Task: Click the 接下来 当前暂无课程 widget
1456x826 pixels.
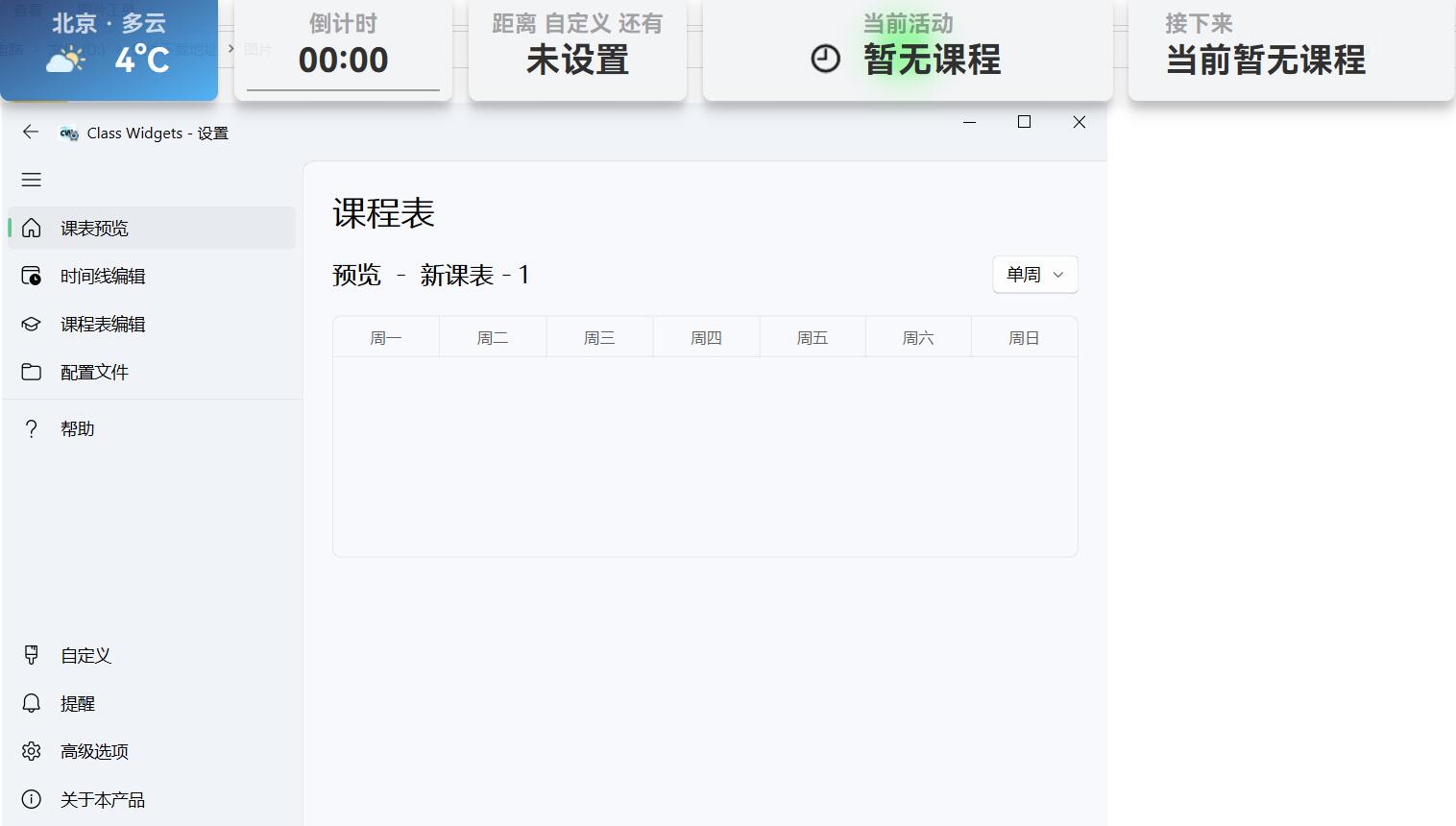Action: click(x=1291, y=50)
